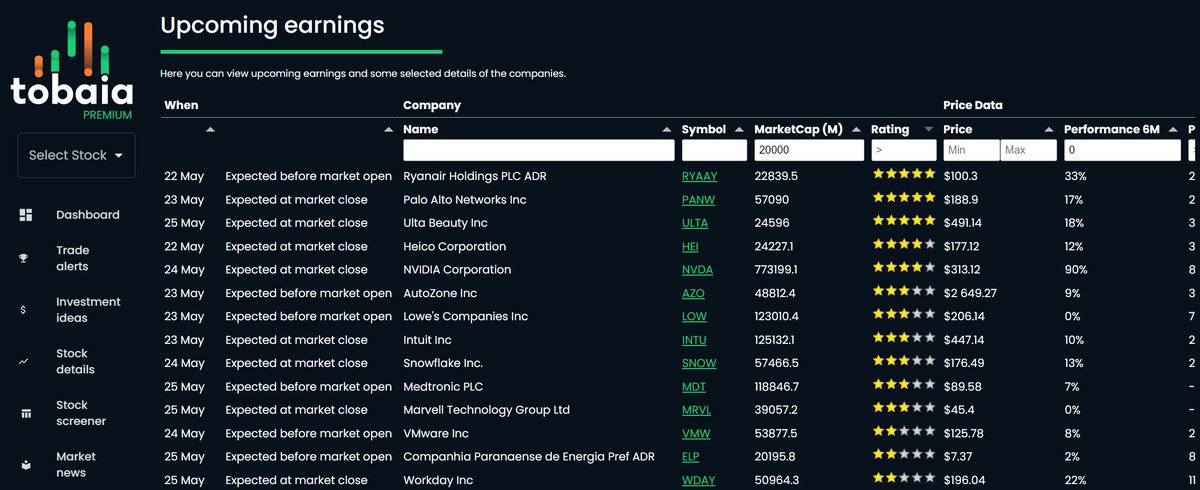Click the tobaia Premium logo
This screenshot has width=1200, height=490.
click(72, 68)
